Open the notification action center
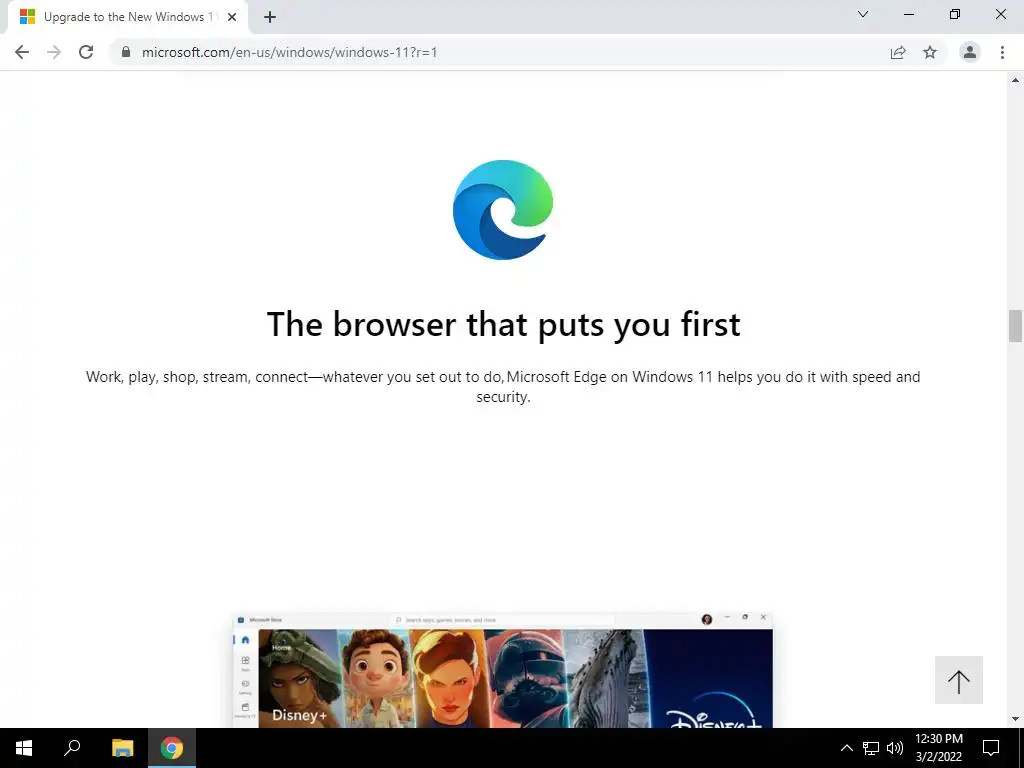Viewport: 1024px width, 768px height. point(991,748)
